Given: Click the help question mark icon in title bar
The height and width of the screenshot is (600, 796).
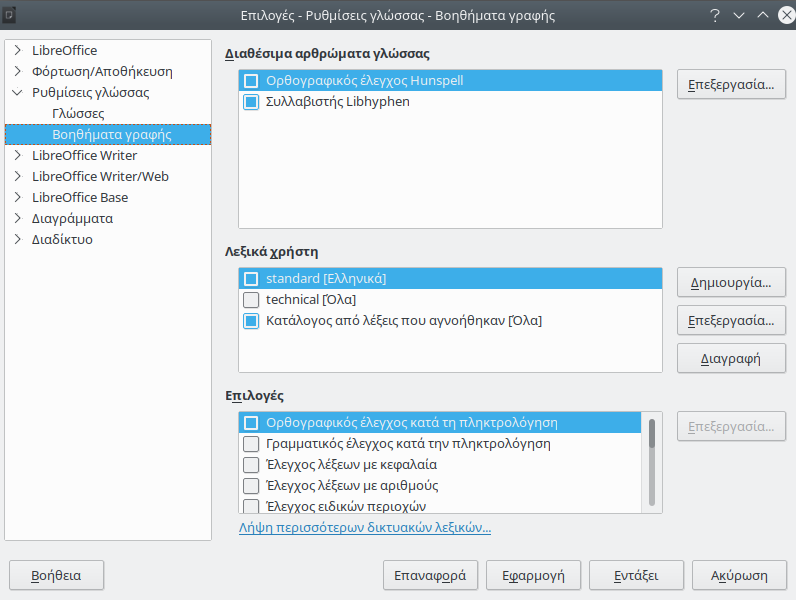Looking at the screenshot, I should tap(715, 15).
